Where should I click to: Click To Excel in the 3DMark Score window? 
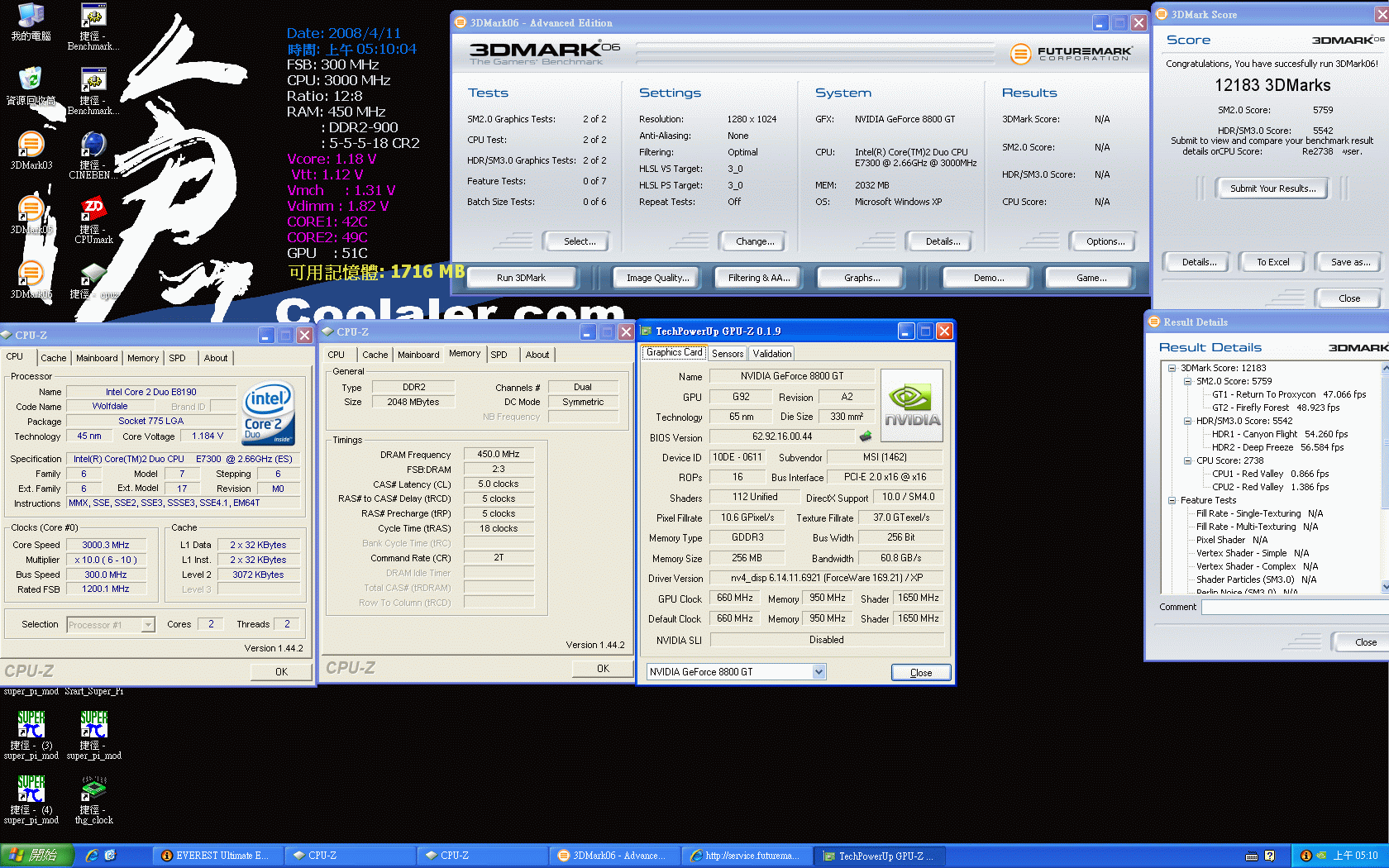[x=1272, y=262]
